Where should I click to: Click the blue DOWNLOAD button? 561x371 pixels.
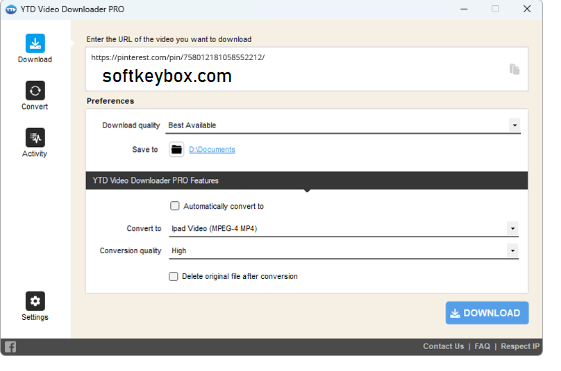[487, 313]
